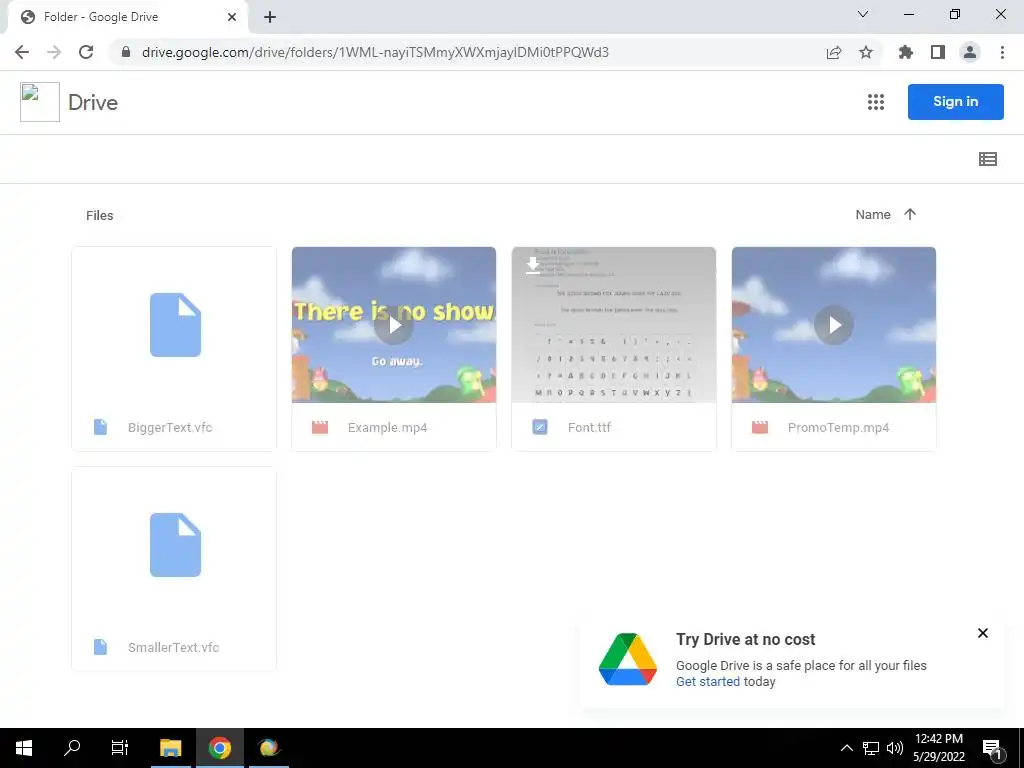Click the Font.ttf file name
Screen dimensions: 1024x768
pyautogui.click(x=589, y=428)
